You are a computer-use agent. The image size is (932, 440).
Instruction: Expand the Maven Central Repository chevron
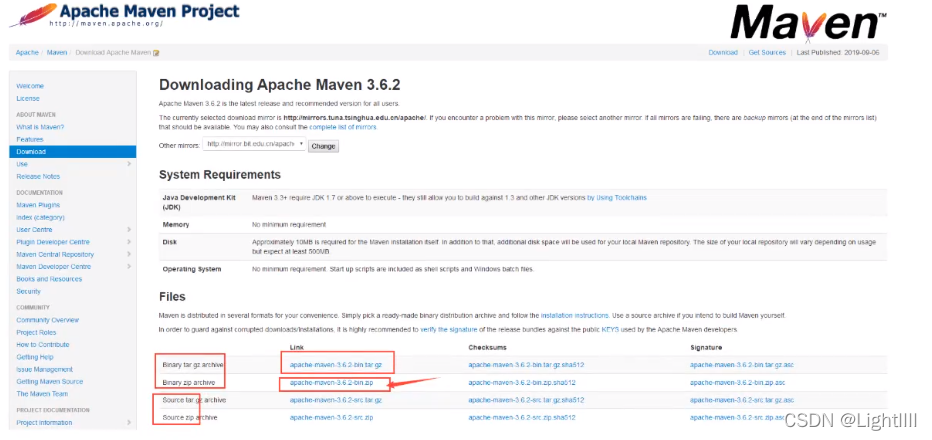pyautogui.click(x=129, y=254)
